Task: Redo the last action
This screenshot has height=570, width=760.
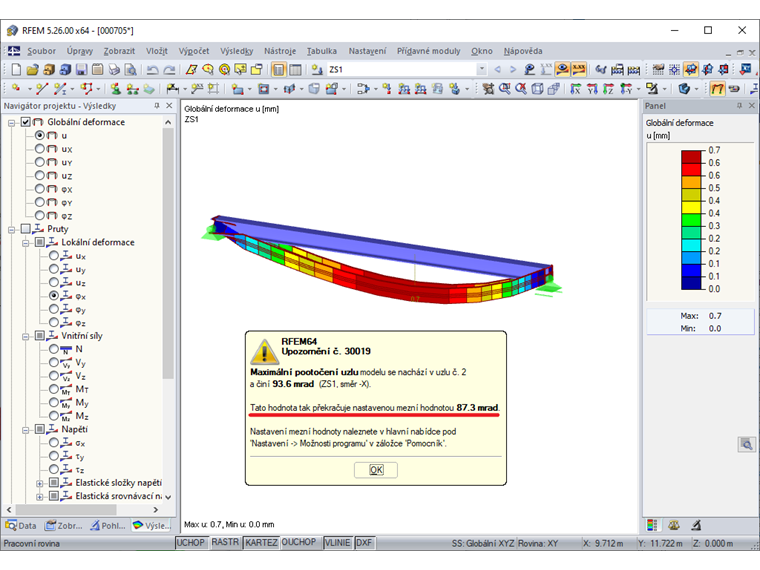Action: click(x=169, y=69)
